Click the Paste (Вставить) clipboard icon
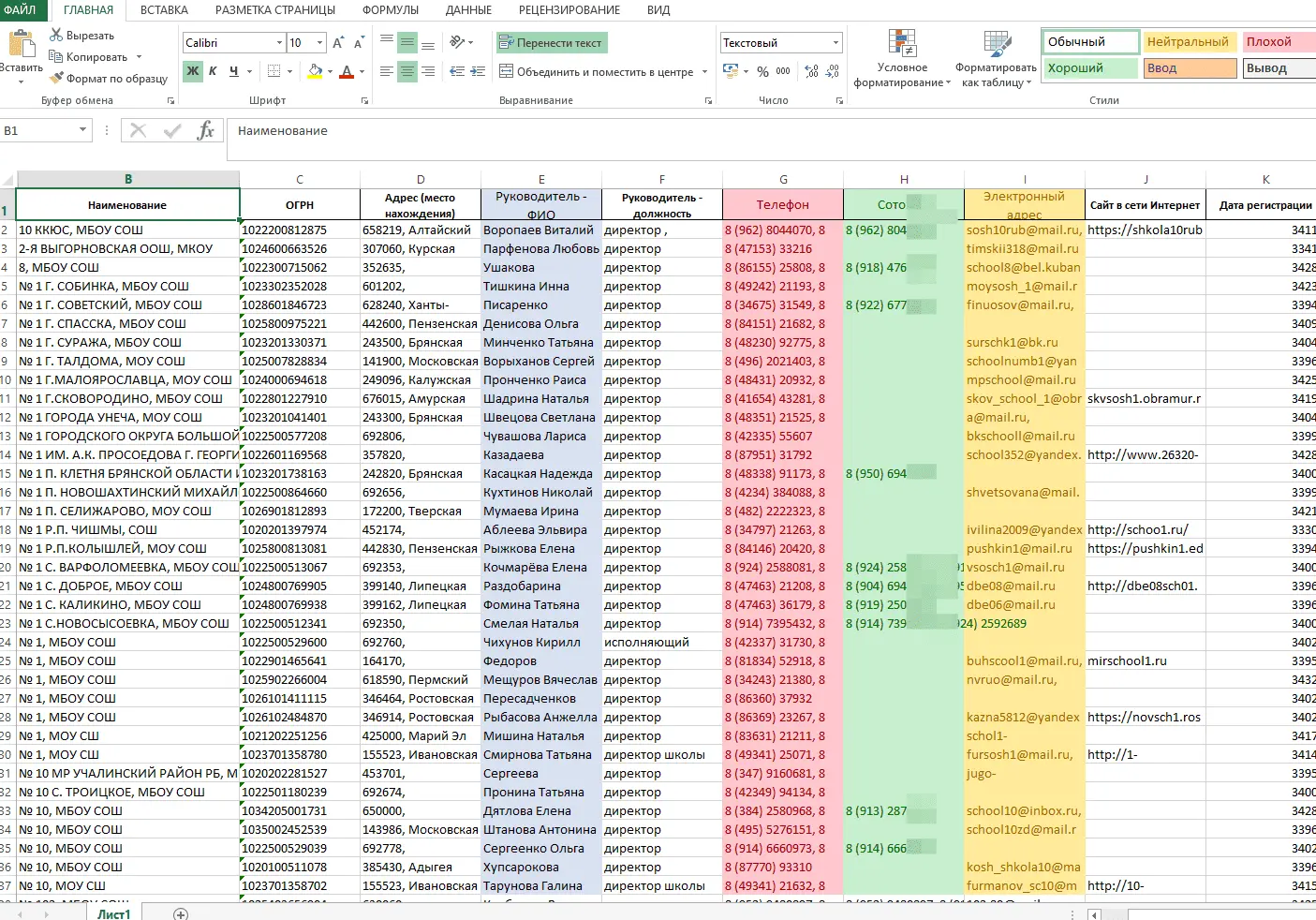The image size is (1316, 920). [21, 43]
